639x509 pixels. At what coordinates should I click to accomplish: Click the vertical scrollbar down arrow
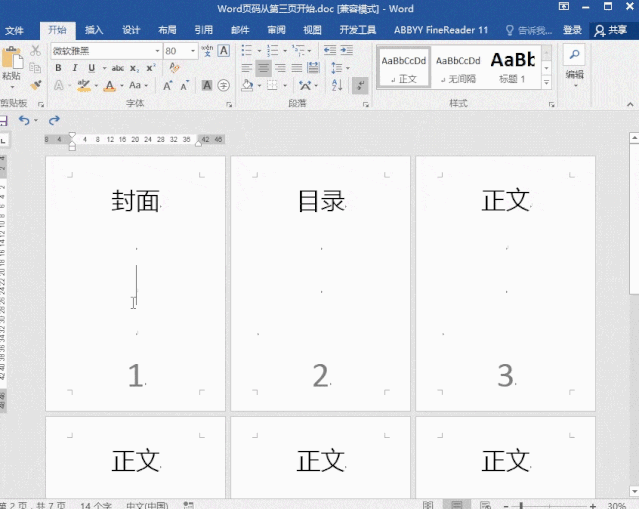point(634,491)
